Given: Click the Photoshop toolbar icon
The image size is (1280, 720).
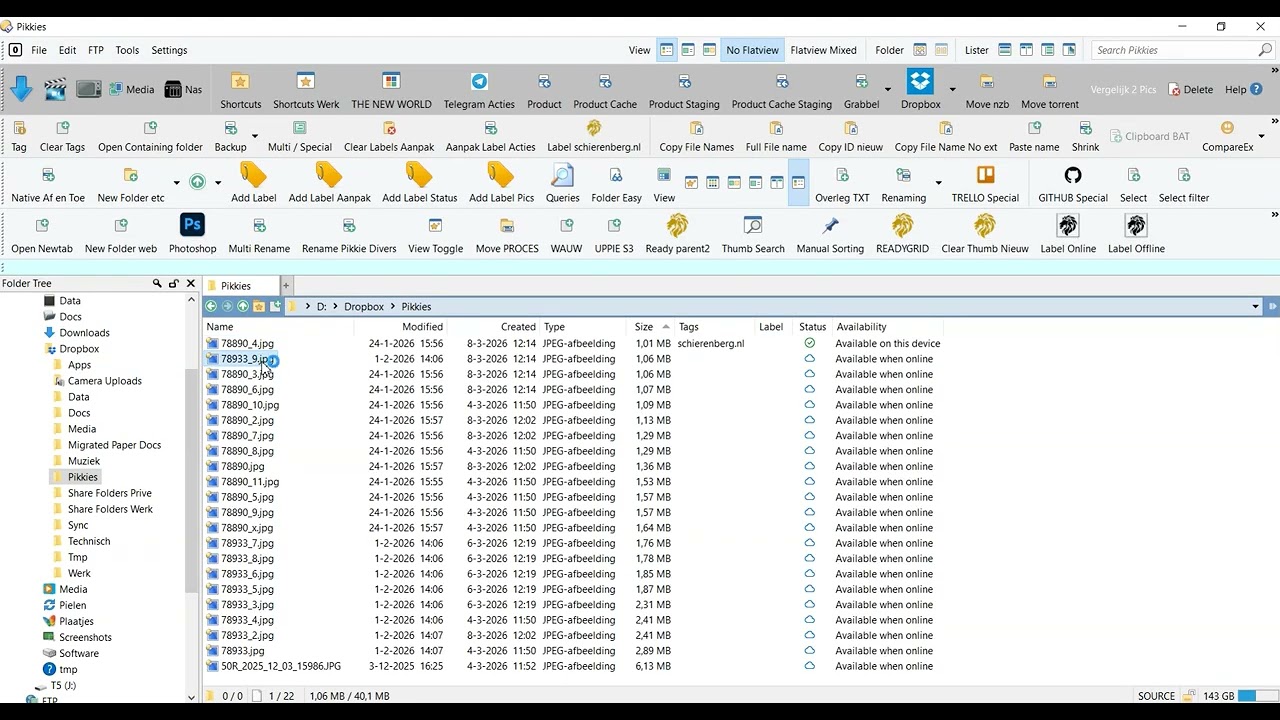Looking at the screenshot, I should (192, 227).
